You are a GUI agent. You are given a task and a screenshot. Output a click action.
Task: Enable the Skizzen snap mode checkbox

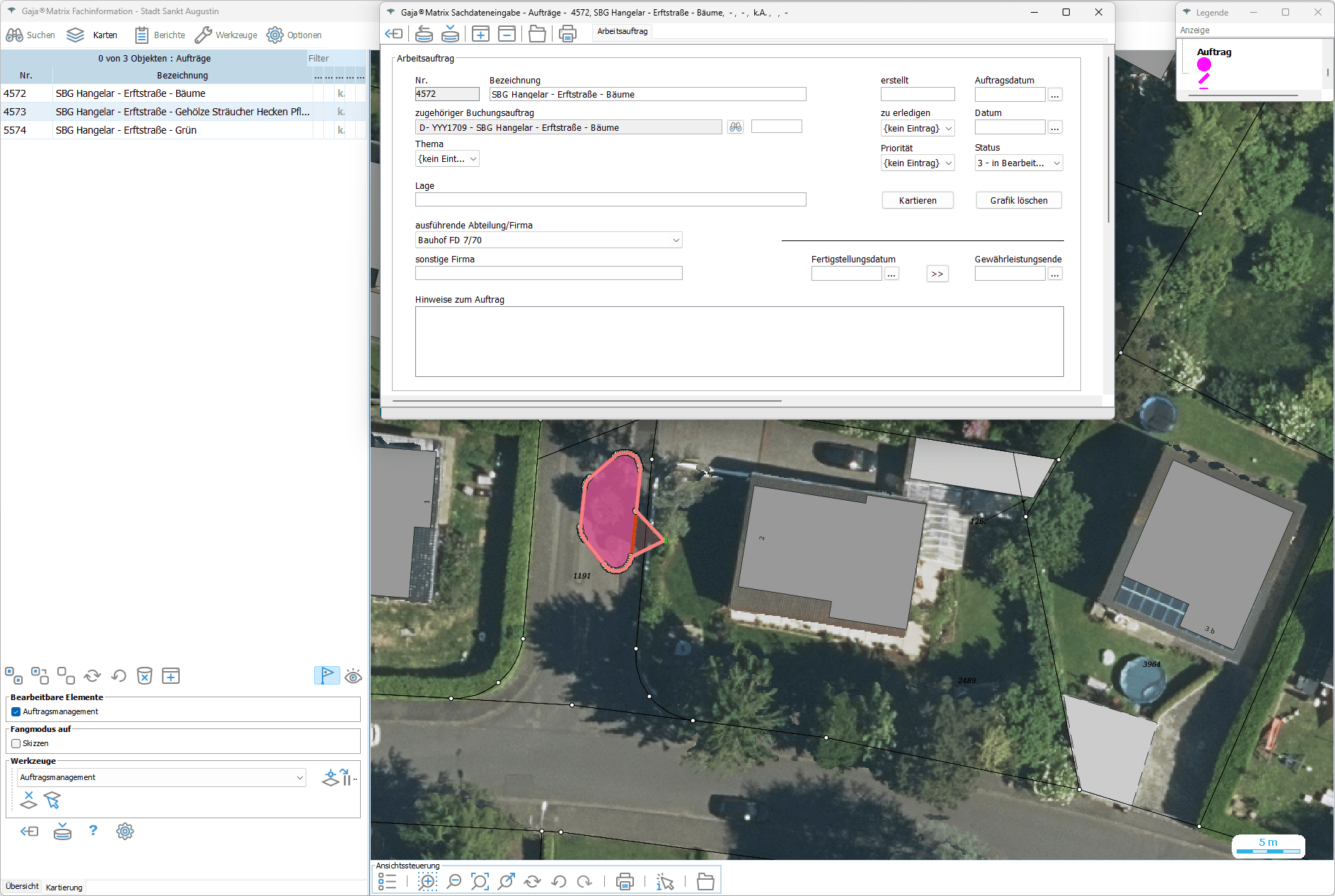tap(16, 743)
